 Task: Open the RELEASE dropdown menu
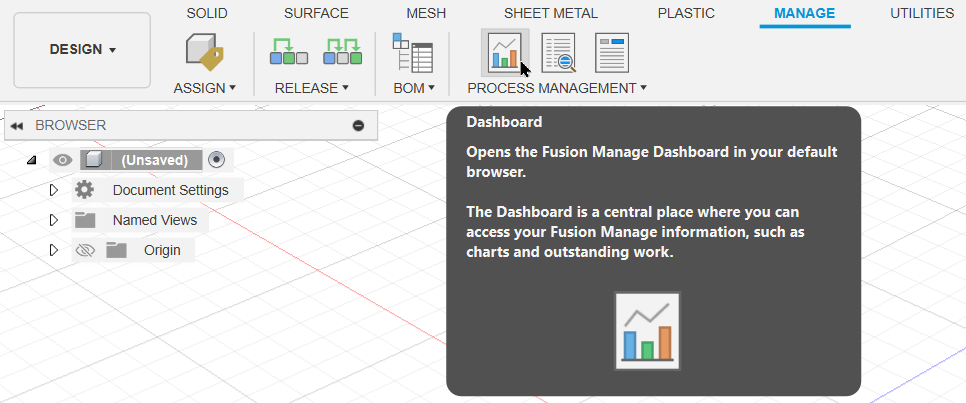click(x=312, y=88)
